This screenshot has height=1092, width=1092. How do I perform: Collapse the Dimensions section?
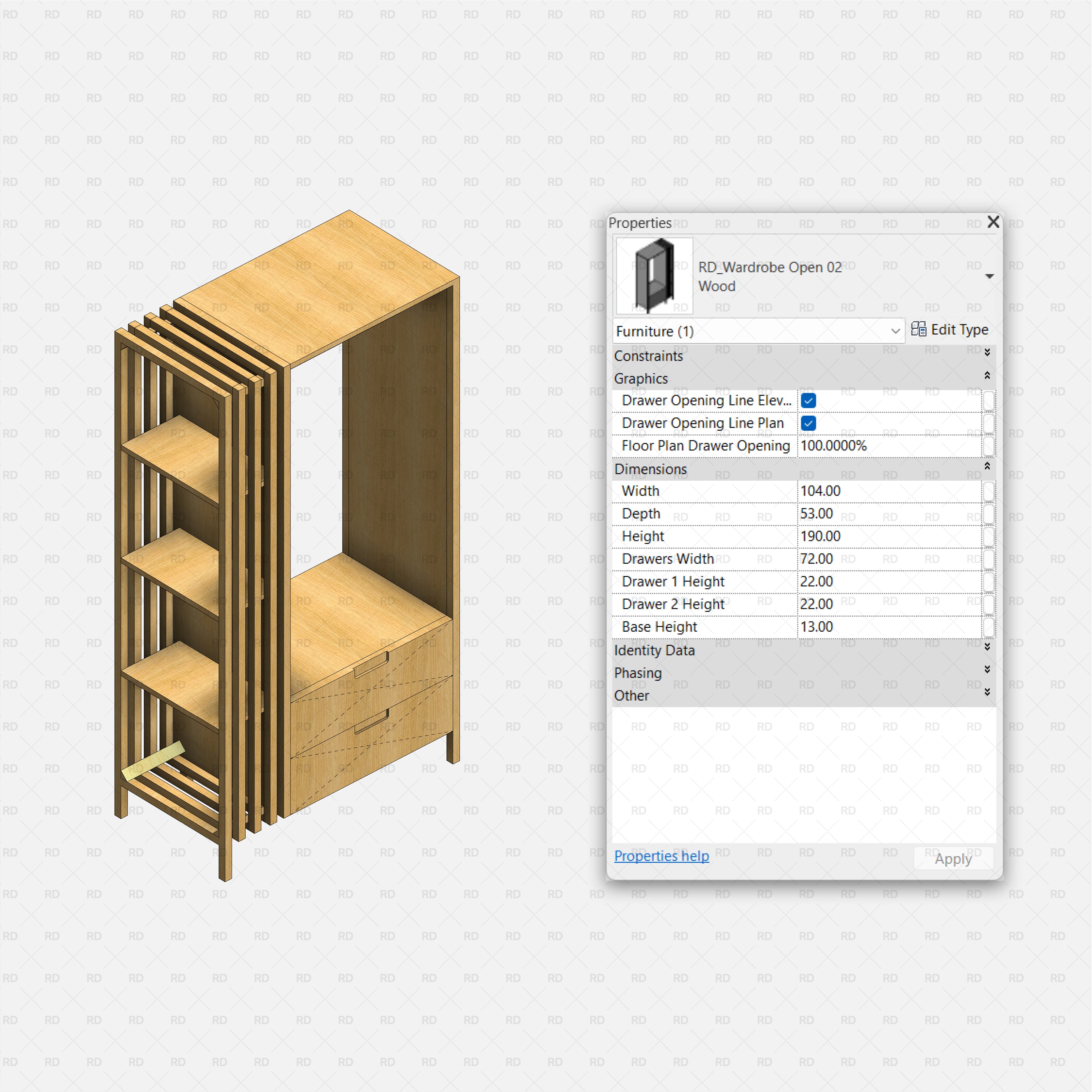click(x=987, y=466)
